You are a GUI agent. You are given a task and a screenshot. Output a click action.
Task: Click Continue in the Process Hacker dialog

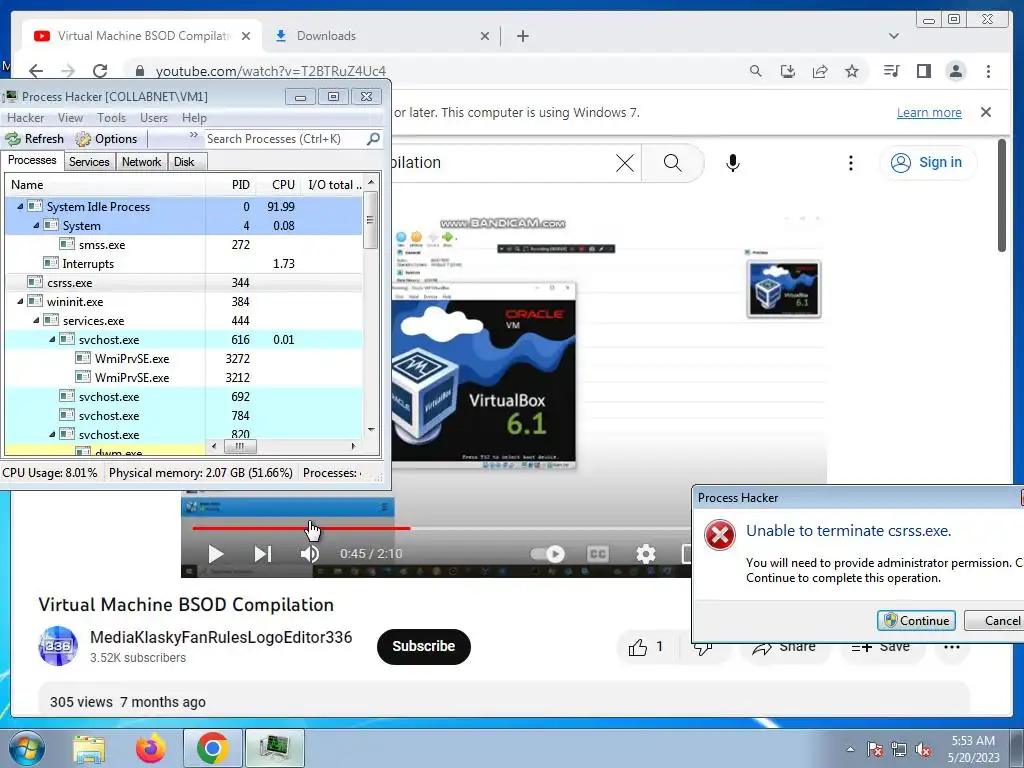pos(916,620)
